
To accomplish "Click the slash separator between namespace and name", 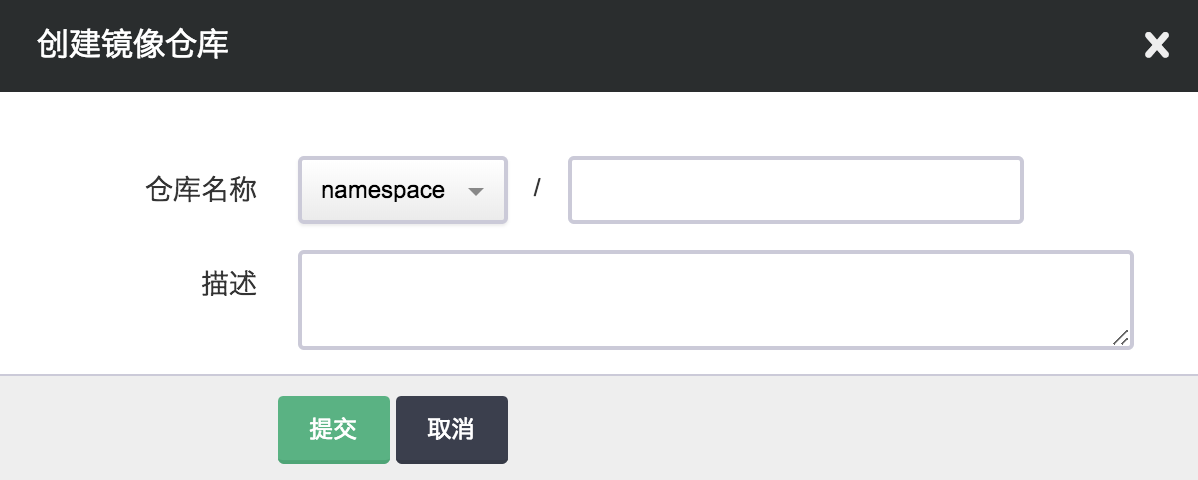I will click(537, 188).
